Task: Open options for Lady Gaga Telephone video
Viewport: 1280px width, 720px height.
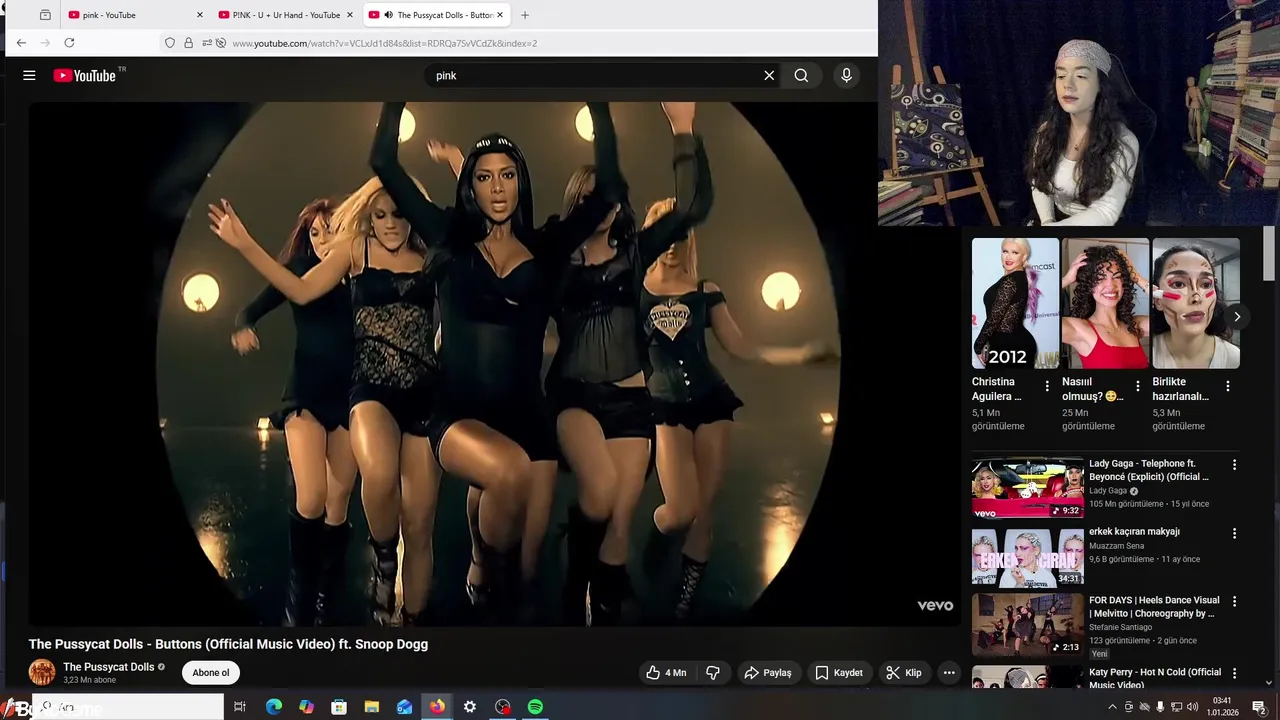Action: tap(1234, 465)
